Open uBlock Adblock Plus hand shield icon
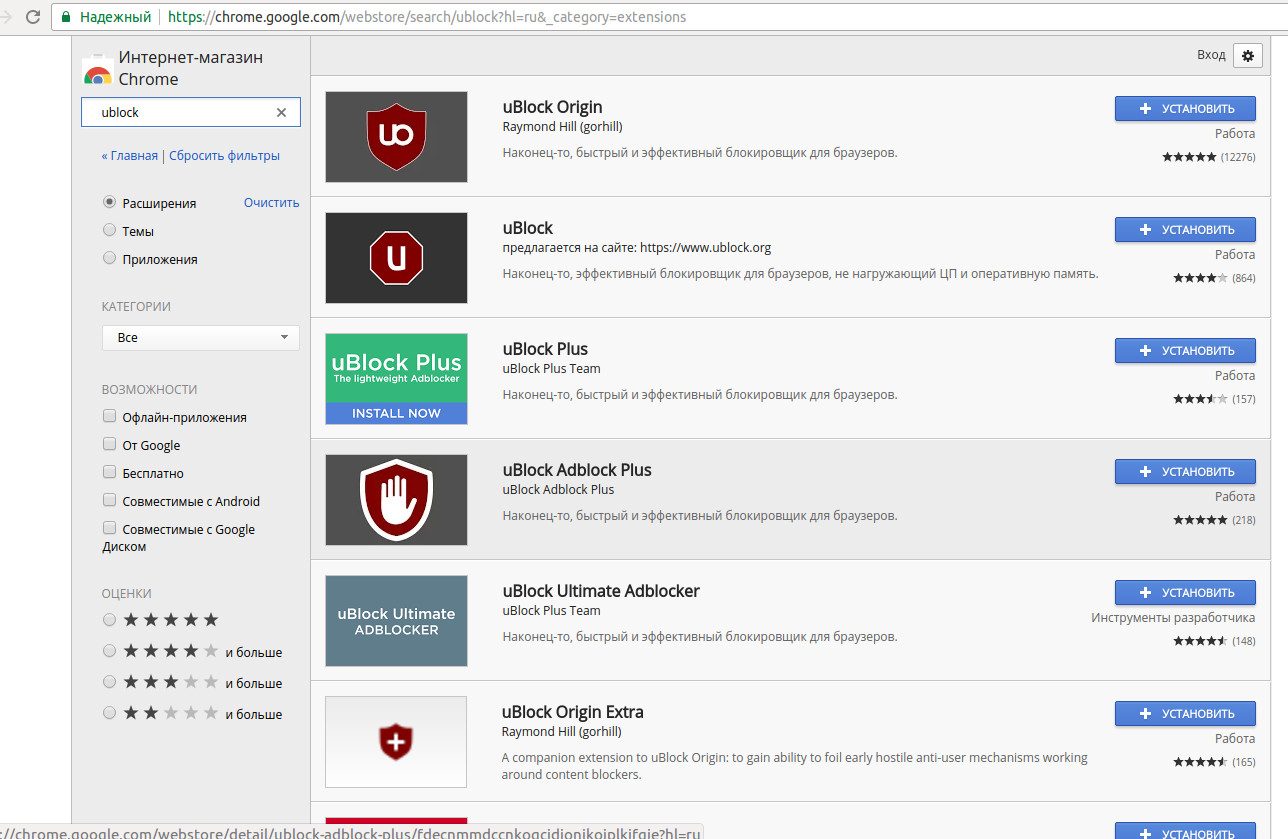 [x=396, y=500]
